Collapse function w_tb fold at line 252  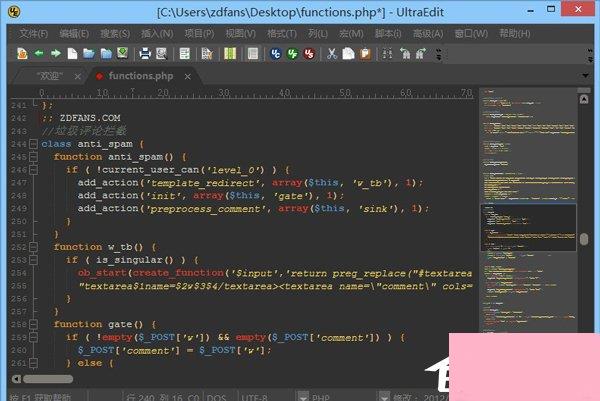tap(34, 247)
